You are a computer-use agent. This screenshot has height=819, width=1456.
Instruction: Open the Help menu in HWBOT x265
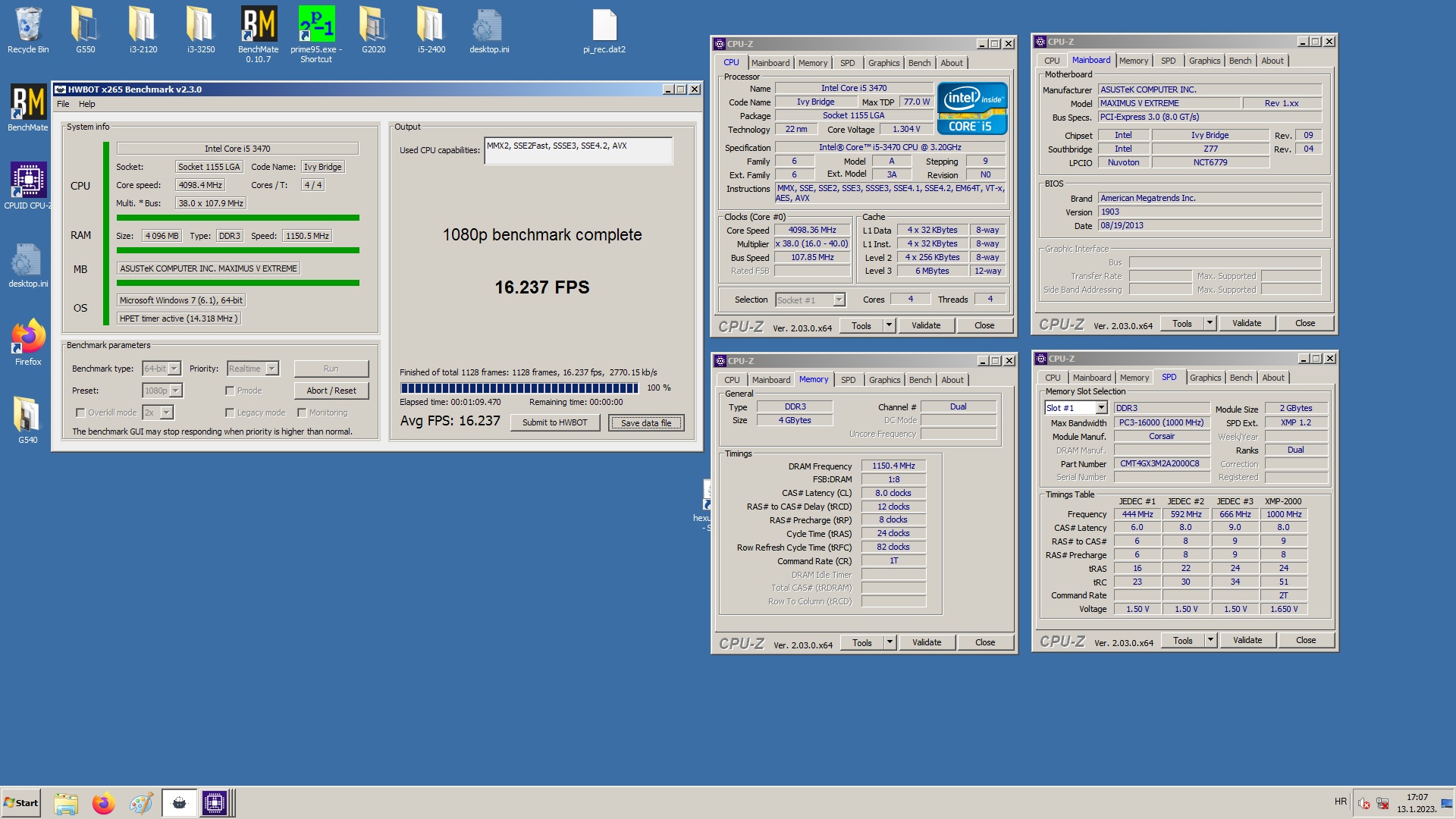click(87, 104)
